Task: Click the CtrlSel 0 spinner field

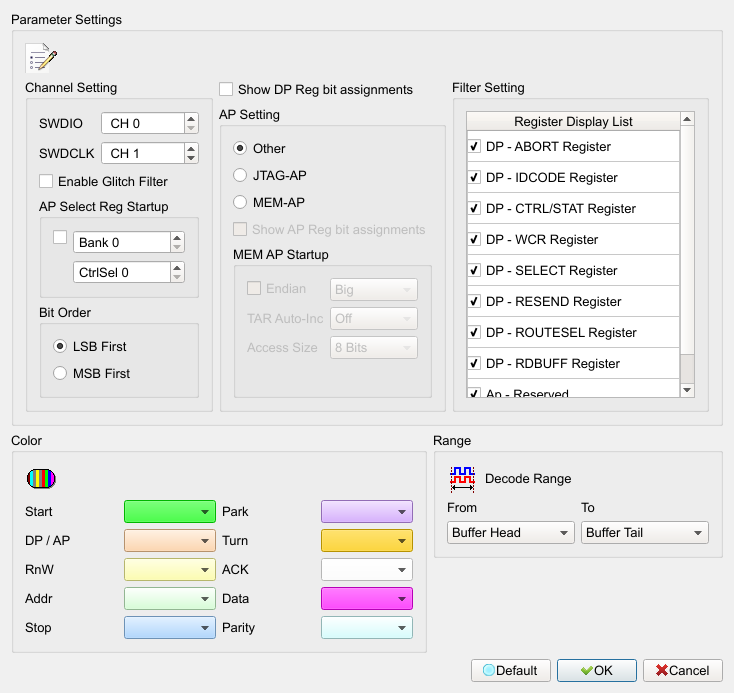Action: click(x=129, y=272)
